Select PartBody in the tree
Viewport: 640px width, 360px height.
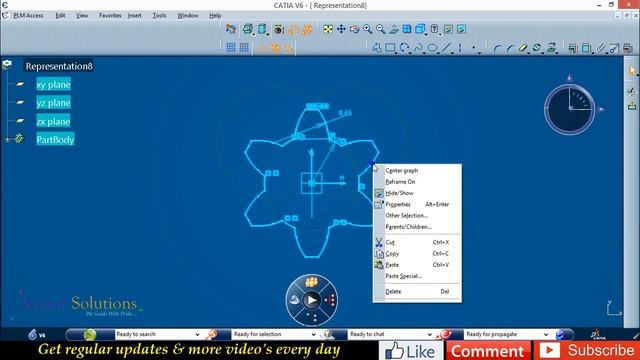tap(56, 140)
